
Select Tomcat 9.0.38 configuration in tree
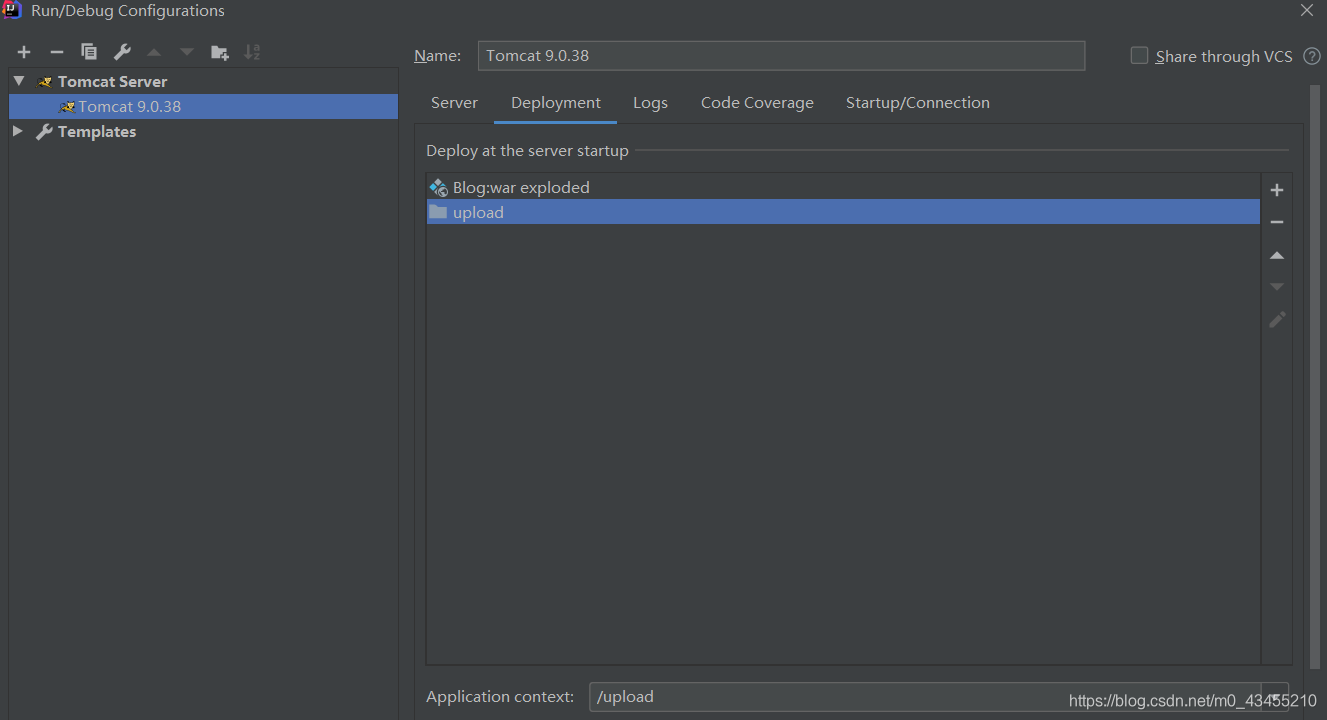click(x=203, y=106)
